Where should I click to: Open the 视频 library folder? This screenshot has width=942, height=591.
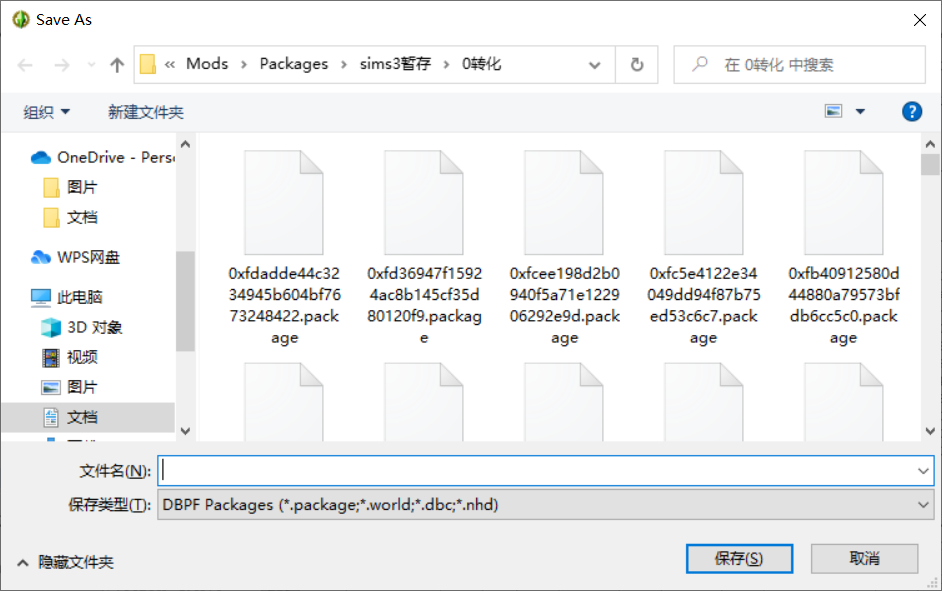70,357
